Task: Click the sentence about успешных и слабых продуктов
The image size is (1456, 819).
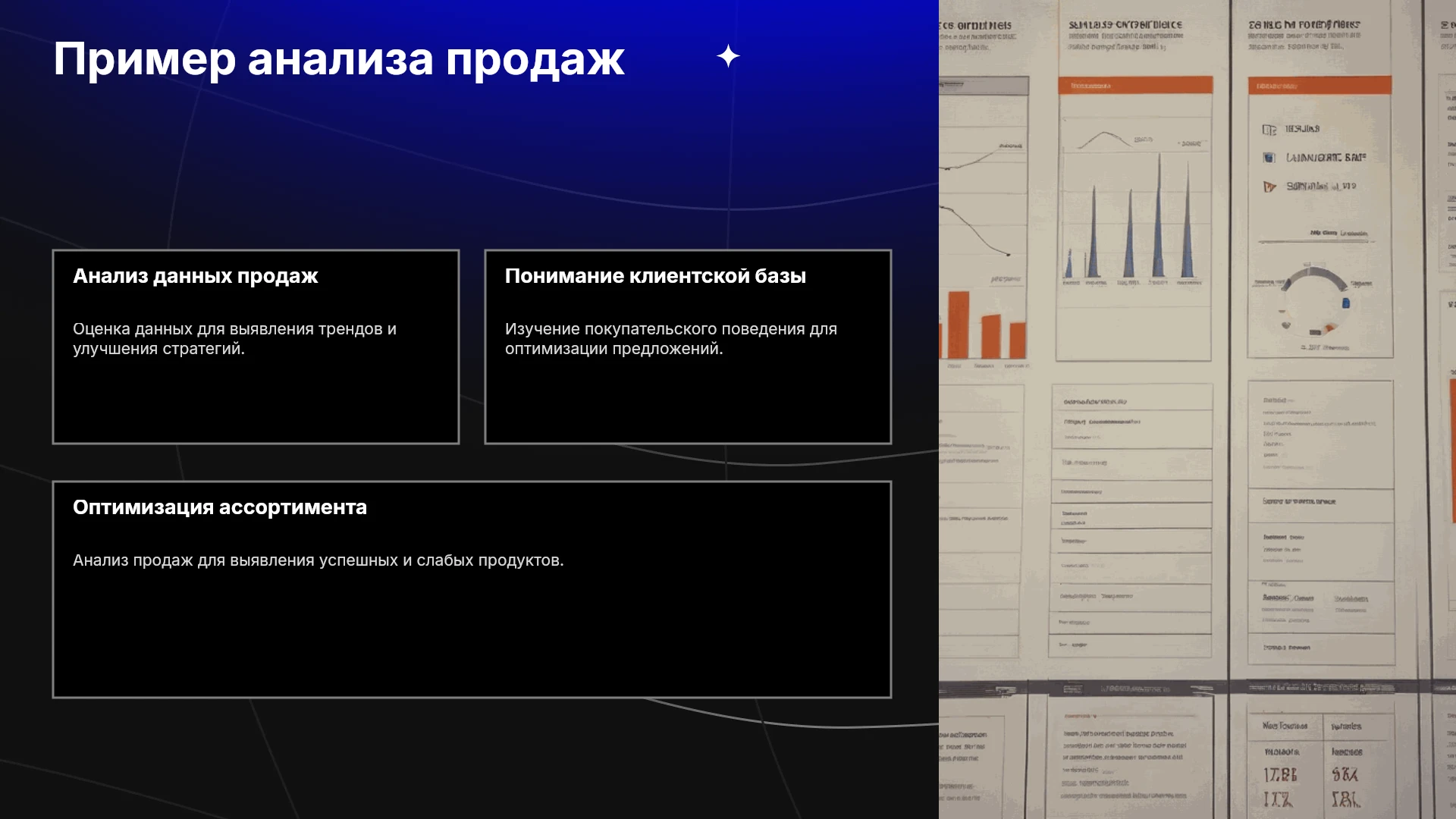Action: point(318,560)
